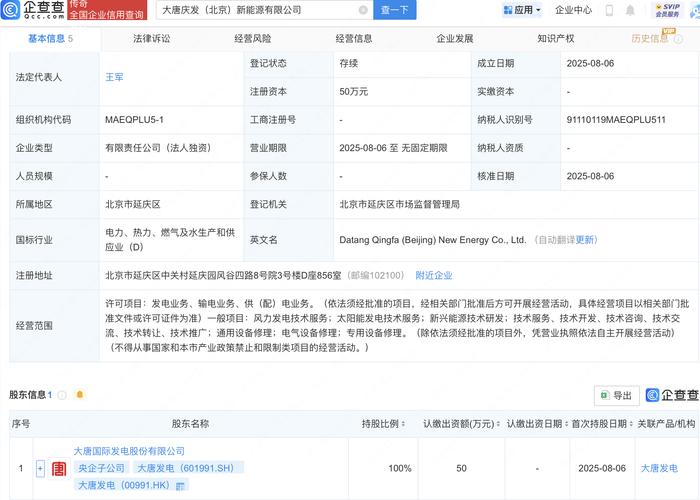Open 企业中心 in the header
This screenshot has width=700, height=500.
click(x=573, y=10)
